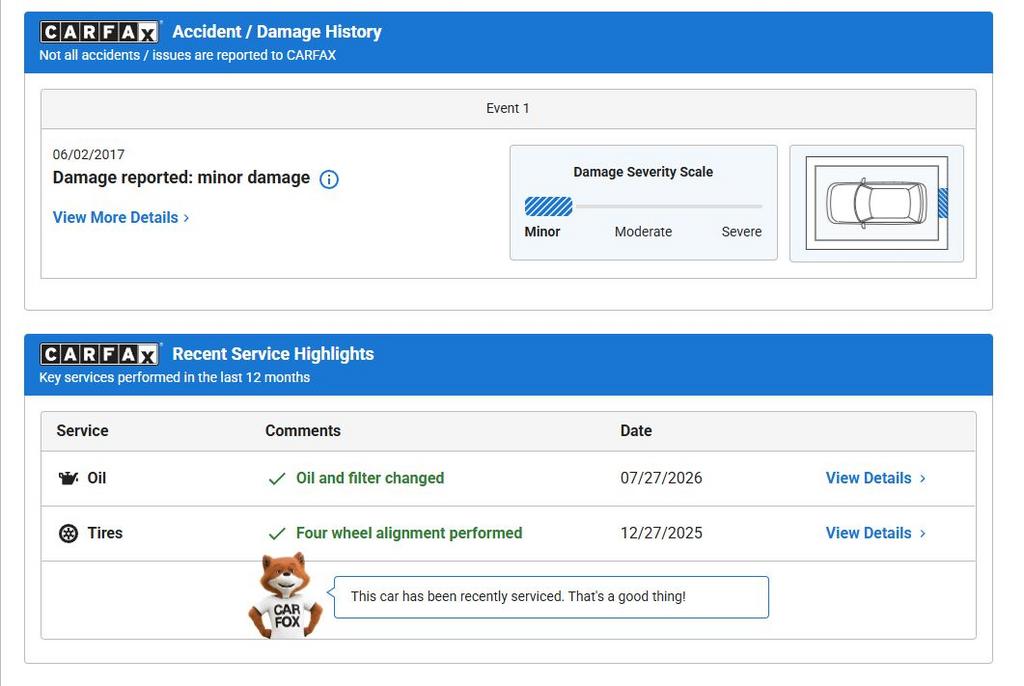Click the Recent Service Highlights heading
Viewport: 1024px width, 686px height.
click(273, 354)
